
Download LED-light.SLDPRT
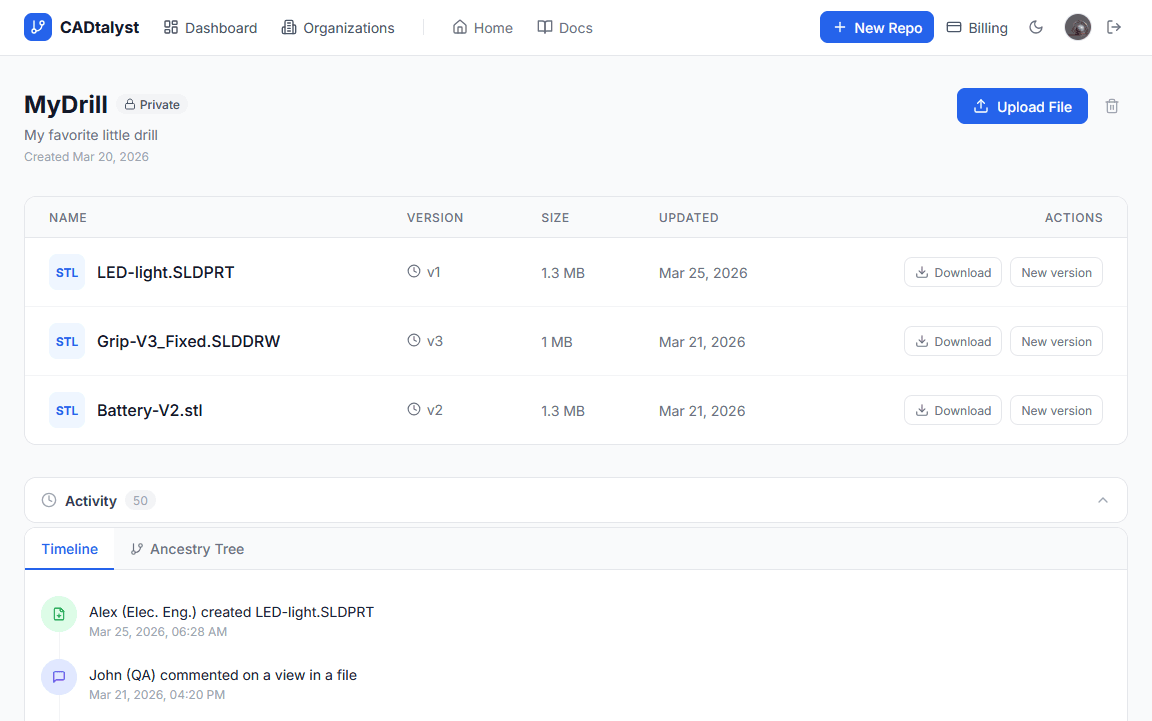(952, 272)
